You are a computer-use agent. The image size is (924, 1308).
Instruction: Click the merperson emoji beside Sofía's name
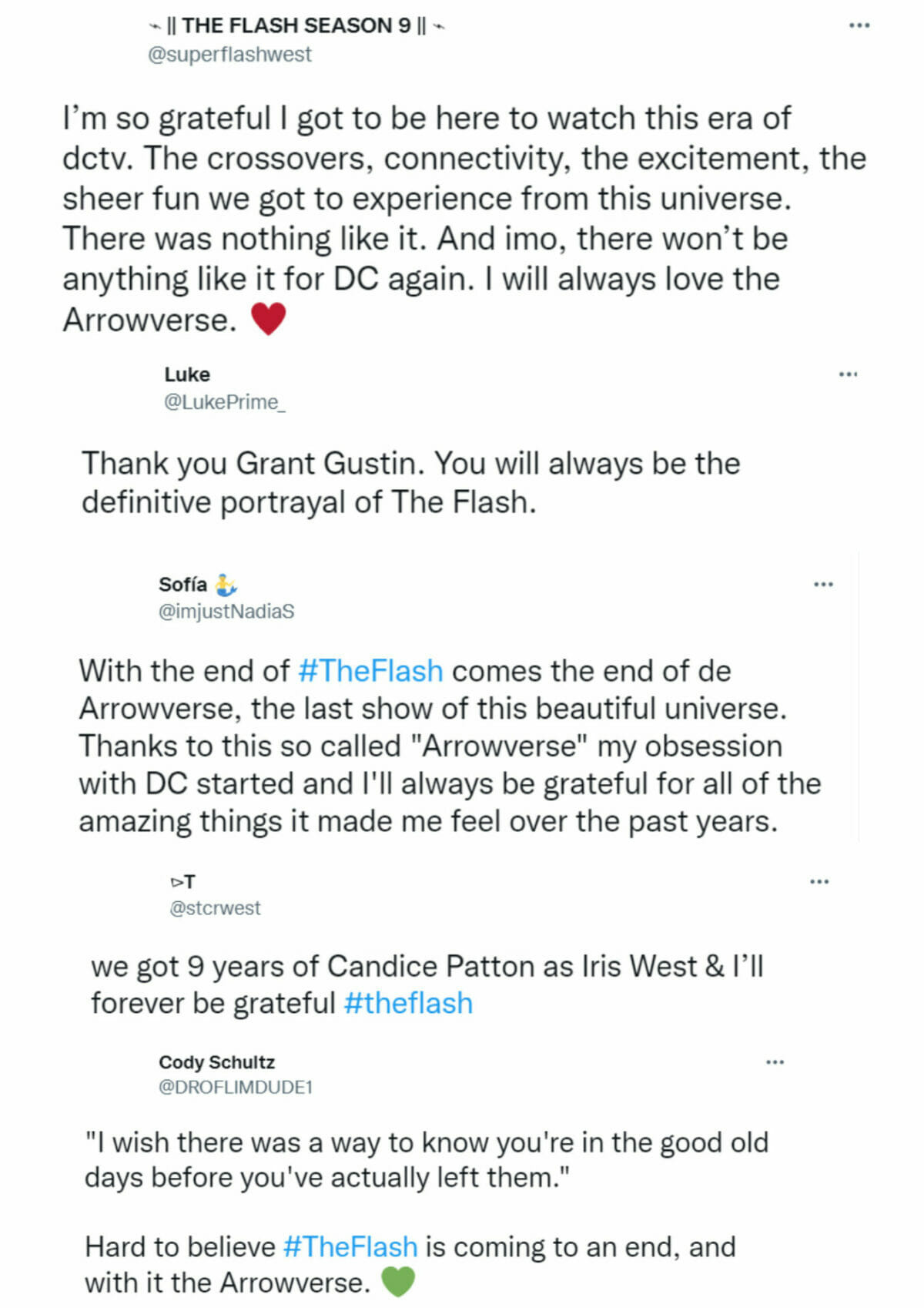click(x=225, y=585)
